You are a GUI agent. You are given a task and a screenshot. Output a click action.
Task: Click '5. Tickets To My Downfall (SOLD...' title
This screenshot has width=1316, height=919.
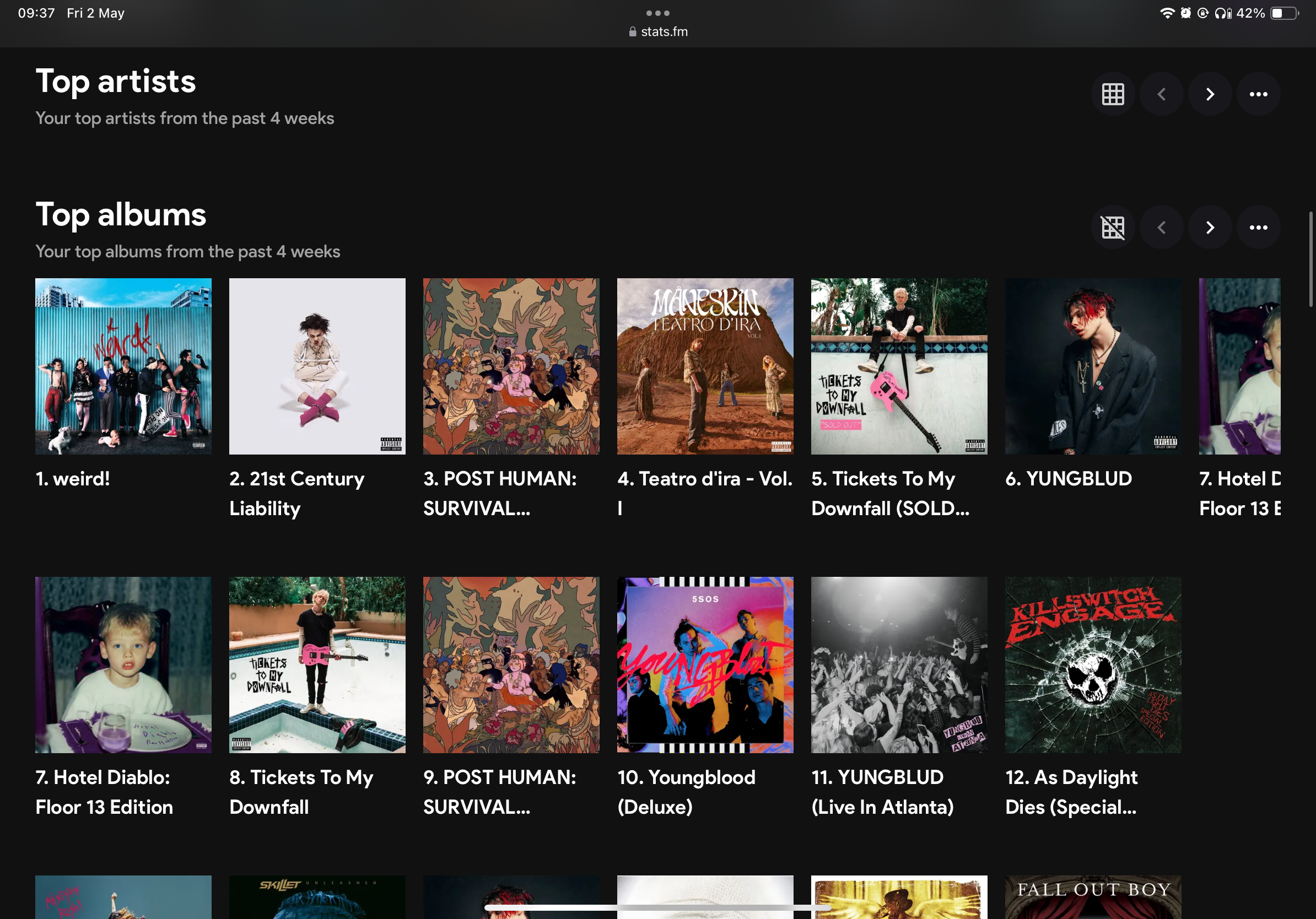point(890,493)
